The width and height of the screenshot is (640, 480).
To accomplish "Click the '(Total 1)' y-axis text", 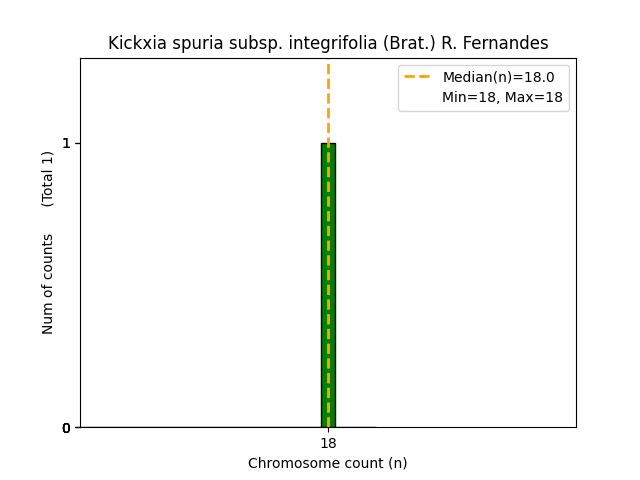I will tap(48, 179).
